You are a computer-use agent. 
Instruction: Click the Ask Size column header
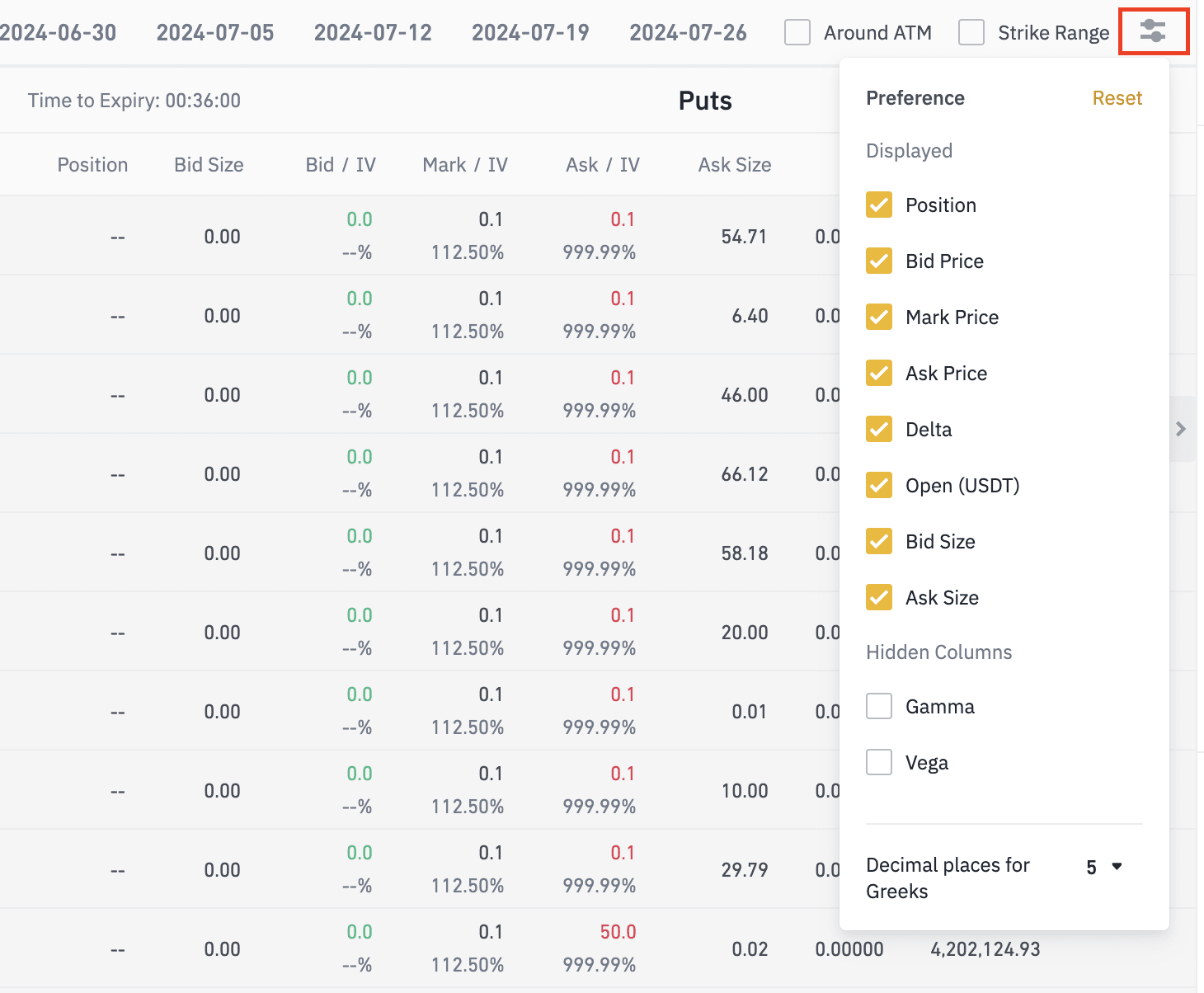(734, 165)
